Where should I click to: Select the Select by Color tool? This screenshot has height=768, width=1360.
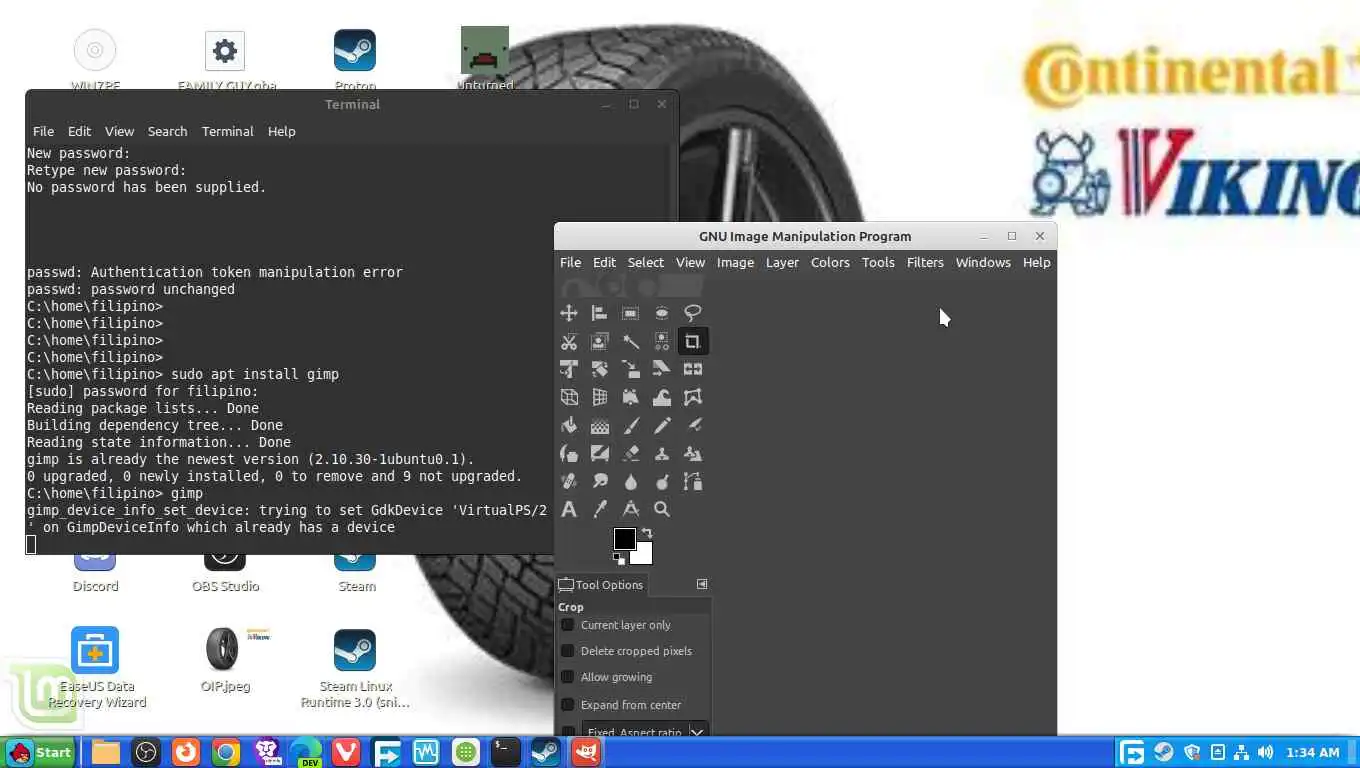662,341
